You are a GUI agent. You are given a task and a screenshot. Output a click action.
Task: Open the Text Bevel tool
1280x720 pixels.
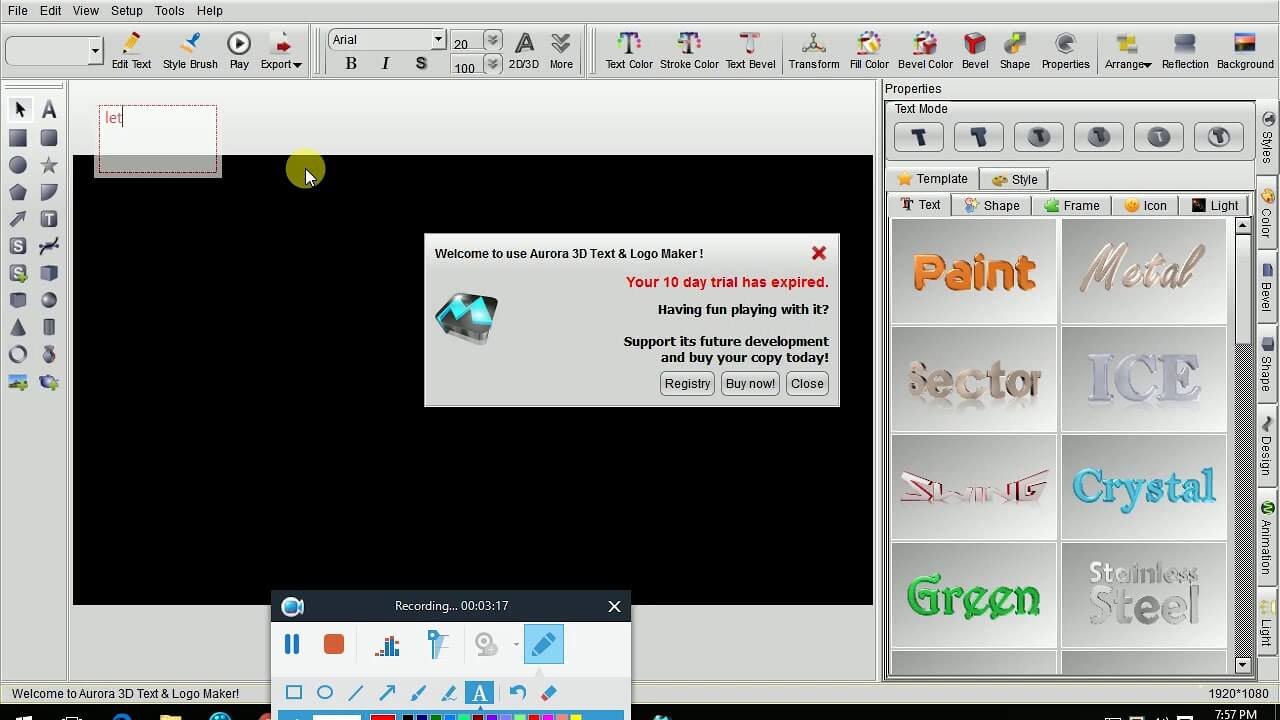750,51
